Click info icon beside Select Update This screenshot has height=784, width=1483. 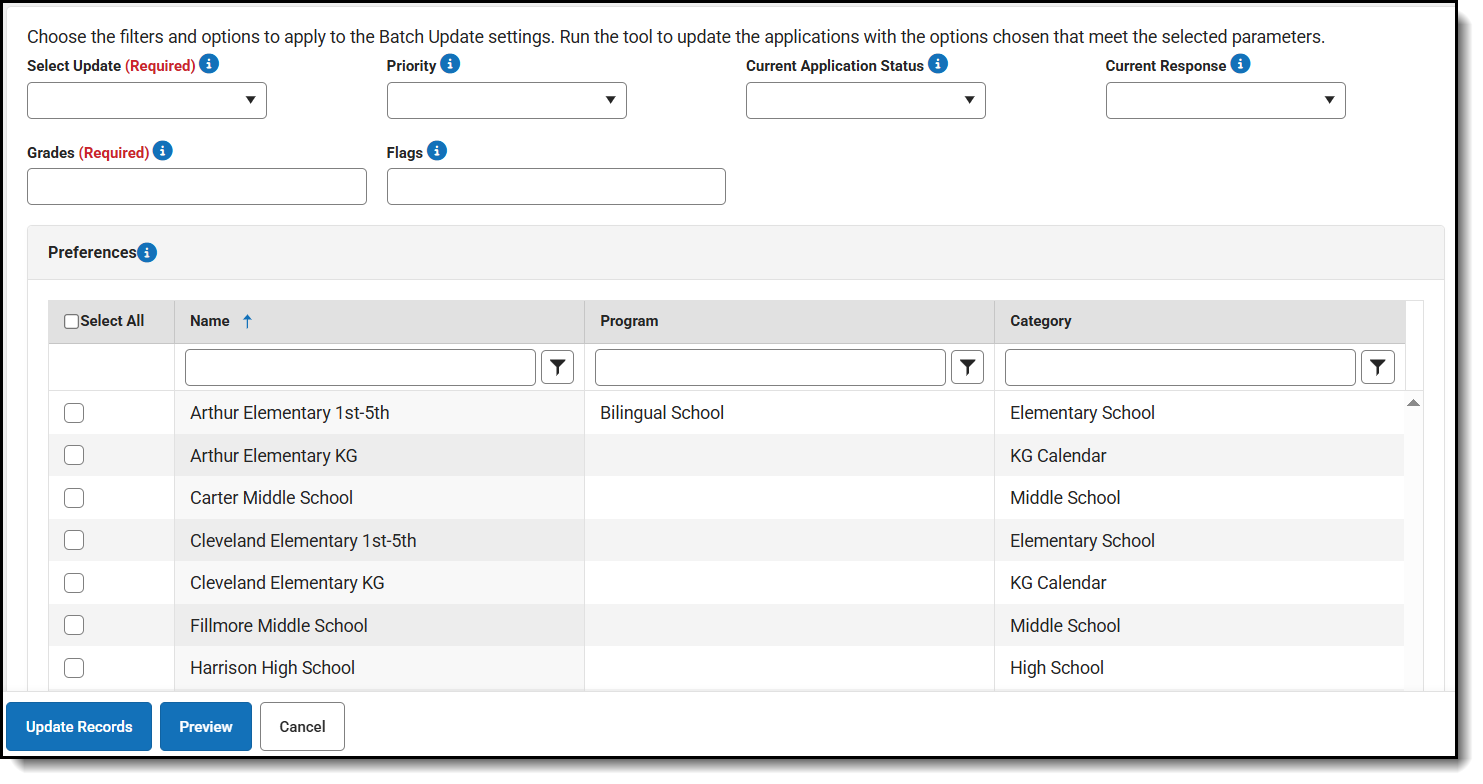pos(209,64)
